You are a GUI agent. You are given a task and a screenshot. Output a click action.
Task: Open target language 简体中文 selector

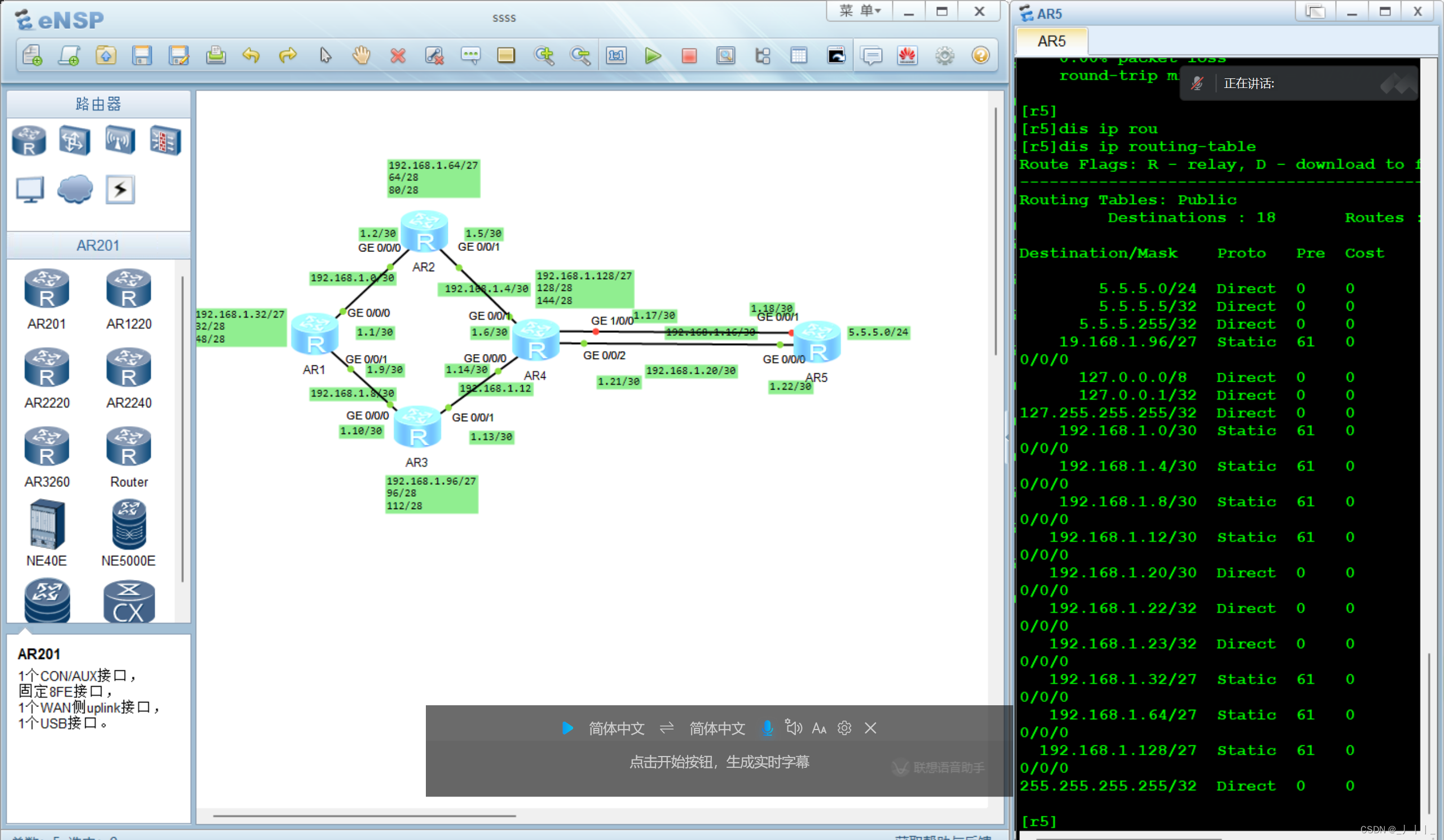[717, 728]
